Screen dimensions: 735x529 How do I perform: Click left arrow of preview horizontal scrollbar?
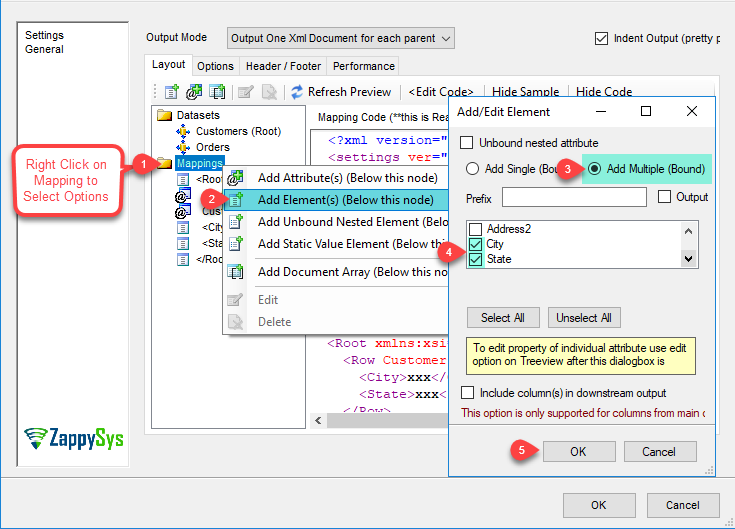(318, 420)
